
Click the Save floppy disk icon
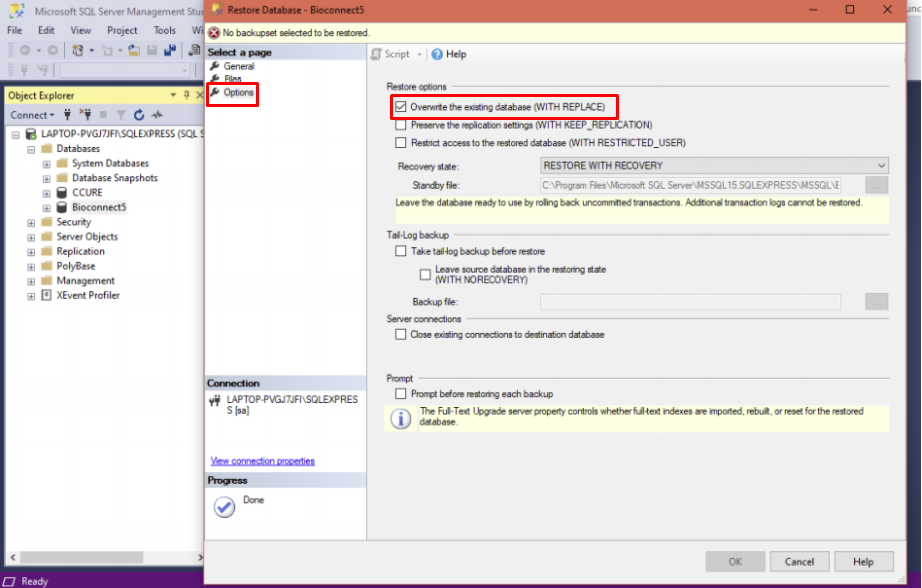152,51
